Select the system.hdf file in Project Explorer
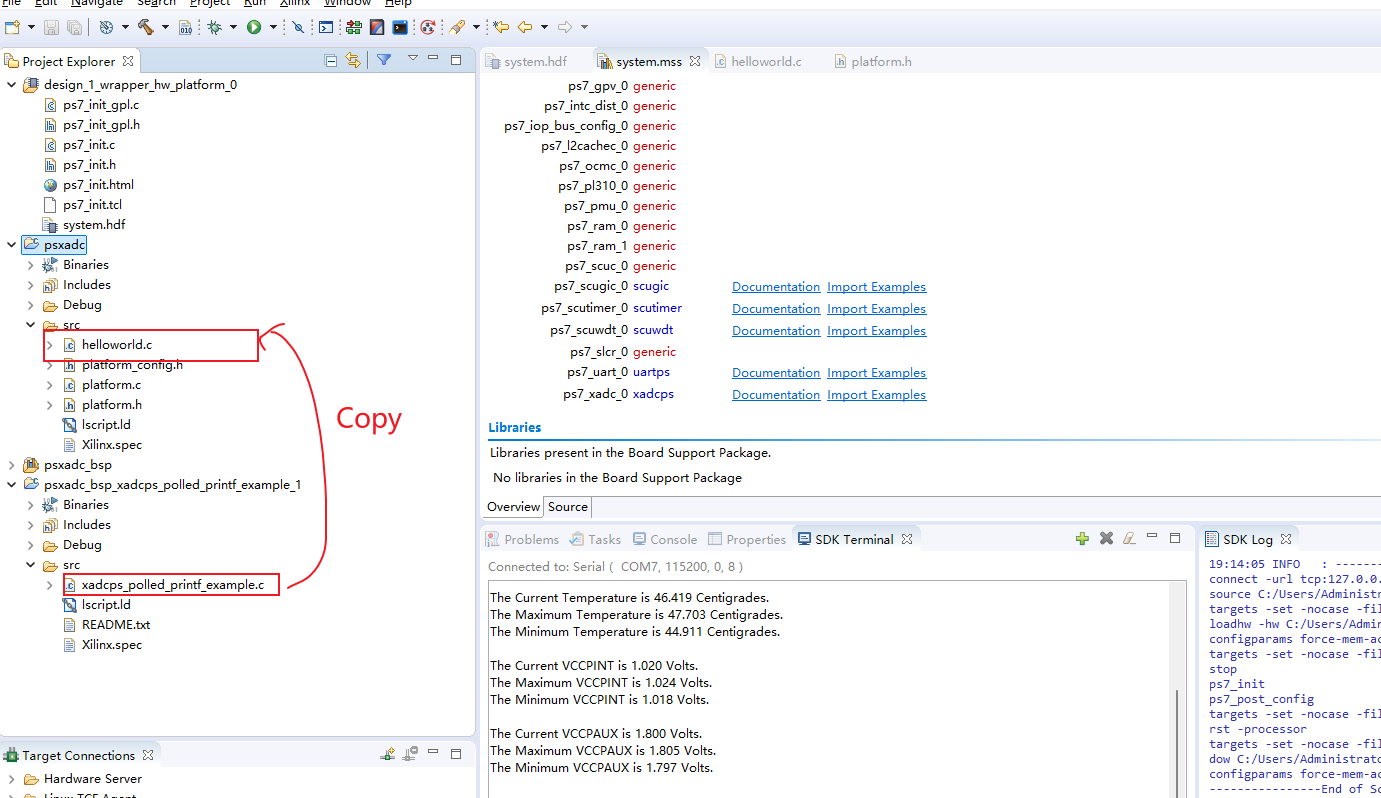The image size is (1381, 798). (x=94, y=225)
